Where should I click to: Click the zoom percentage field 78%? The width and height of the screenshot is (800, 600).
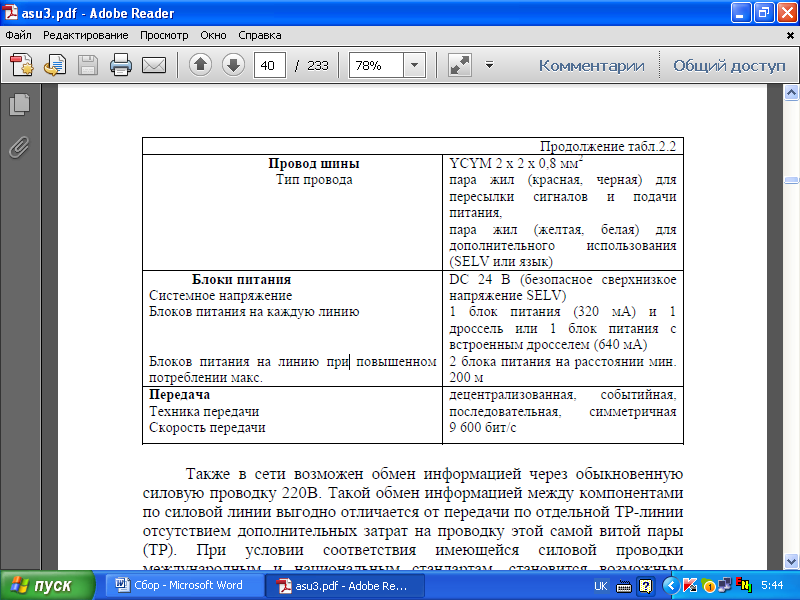[x=376, y=65]
